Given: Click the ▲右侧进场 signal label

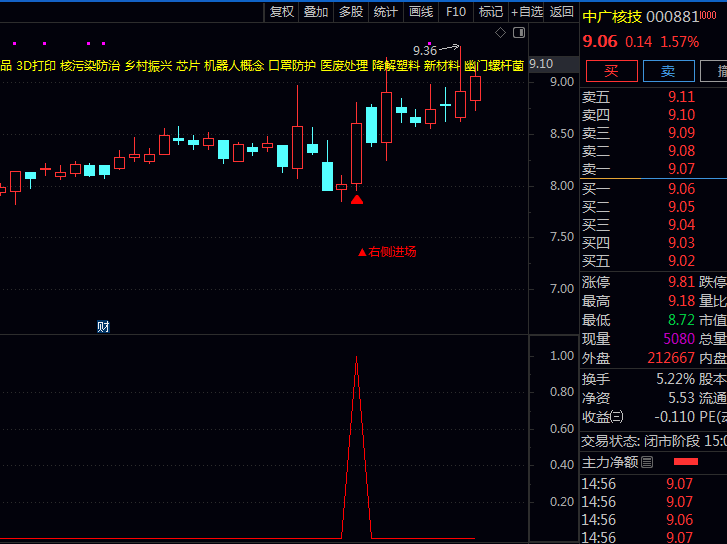Looking at the screenshot, I should (388, 252).
